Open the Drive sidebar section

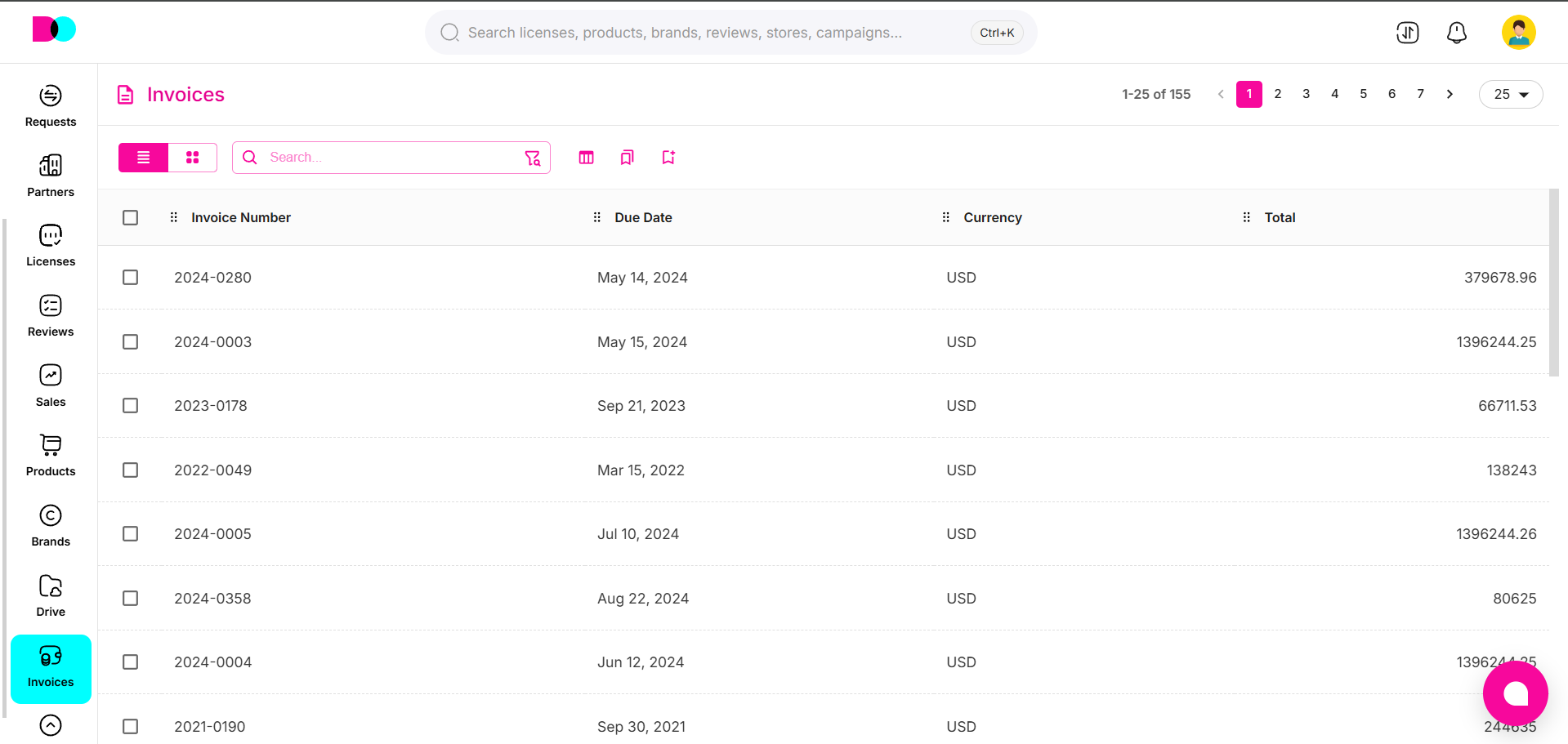pos(51,596)
